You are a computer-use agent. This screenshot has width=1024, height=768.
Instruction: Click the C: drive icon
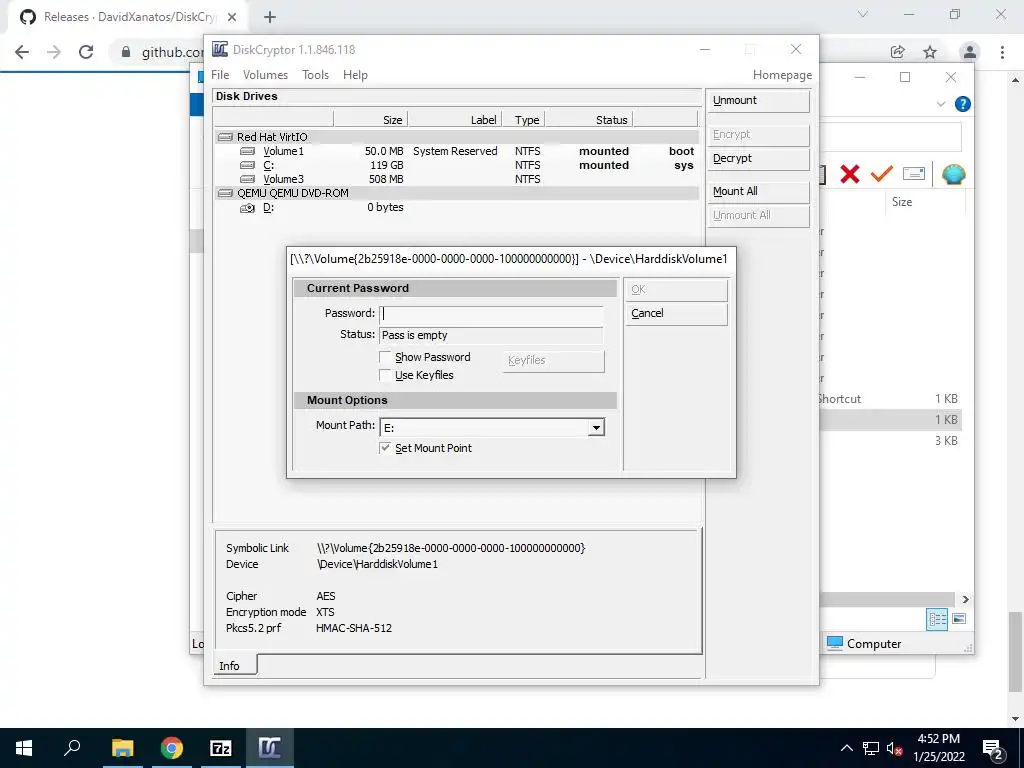[x=248, y=165]
